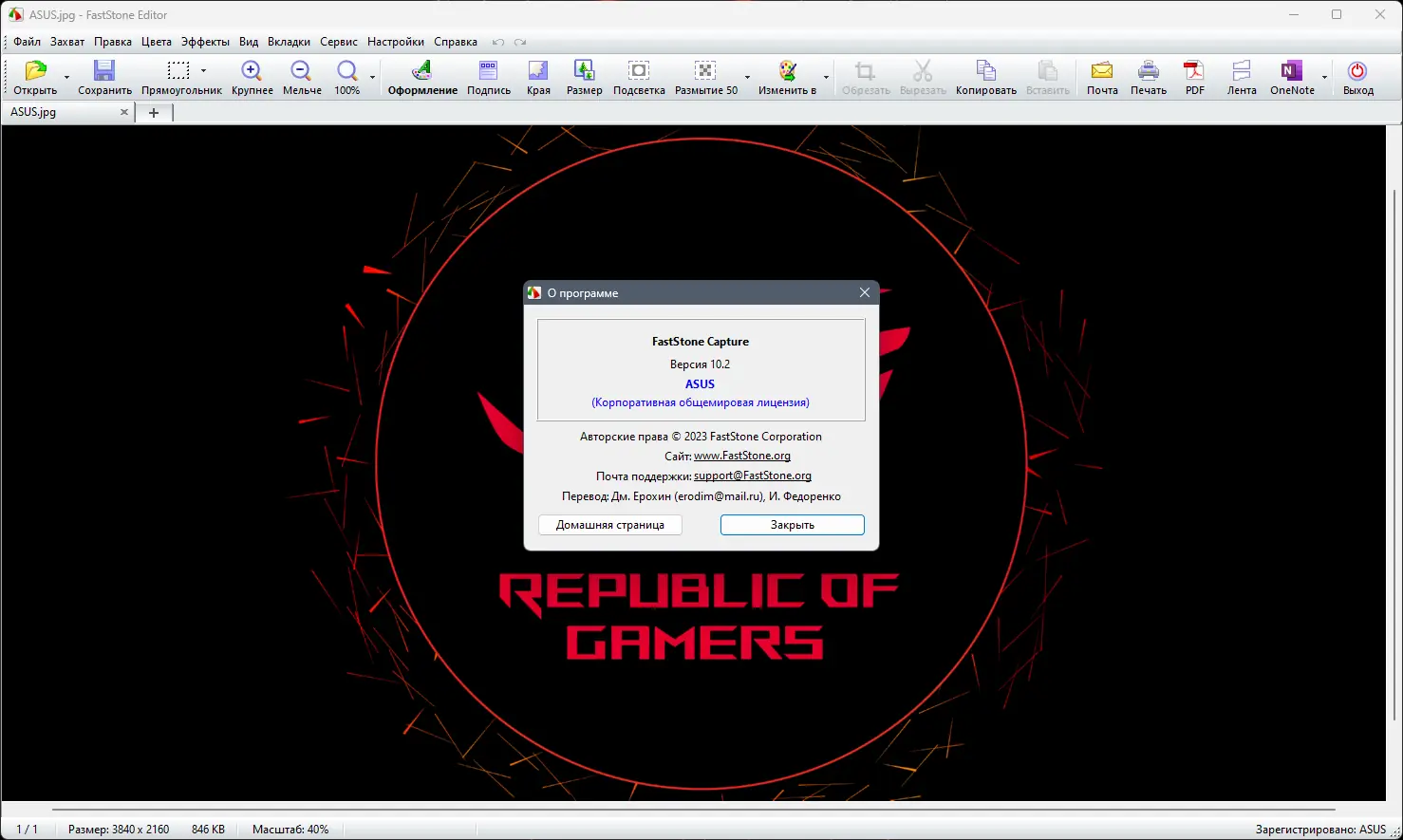
Task: Click the support@FastStone.org email link
Action: point(753,476)
